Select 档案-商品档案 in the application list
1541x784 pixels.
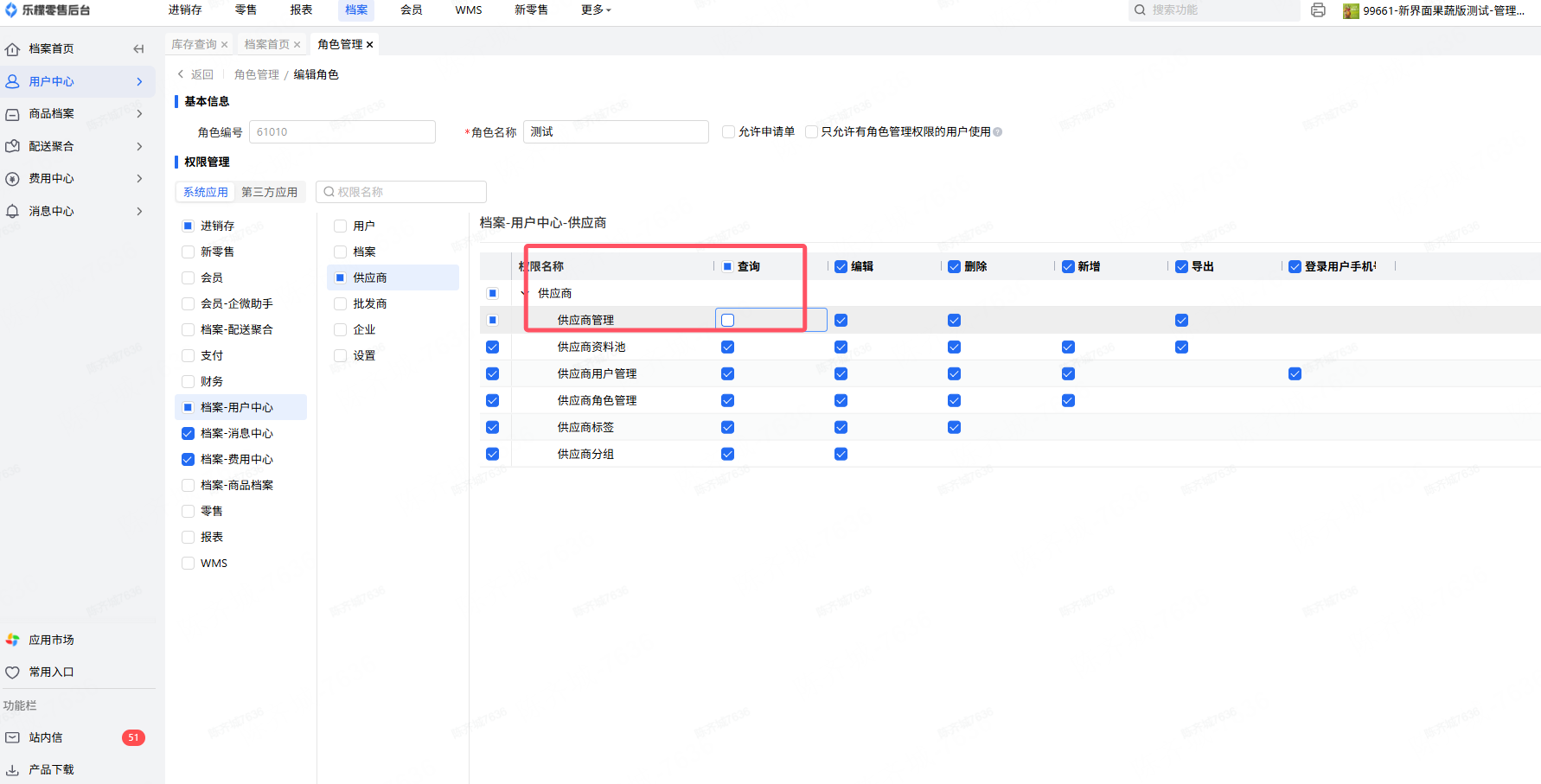(x=237, y=485)
